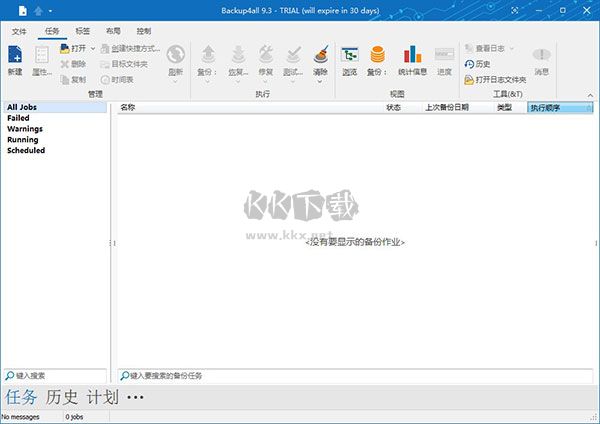Open quick access toolbar dropdown arrow
Image resolution: width=600 pixels, height=424 pixels.
click(50, 11)
